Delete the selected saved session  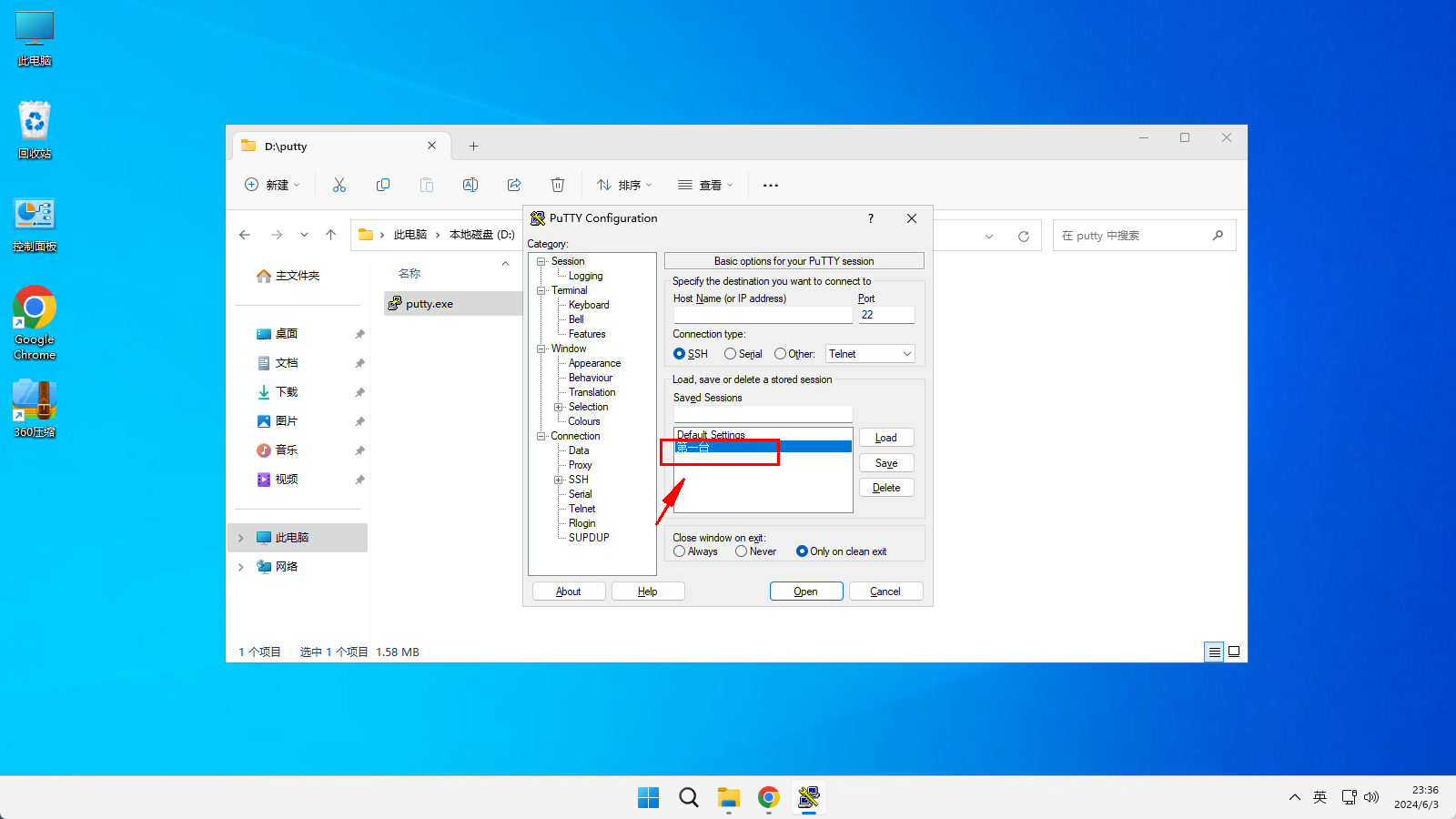point(886,488)
